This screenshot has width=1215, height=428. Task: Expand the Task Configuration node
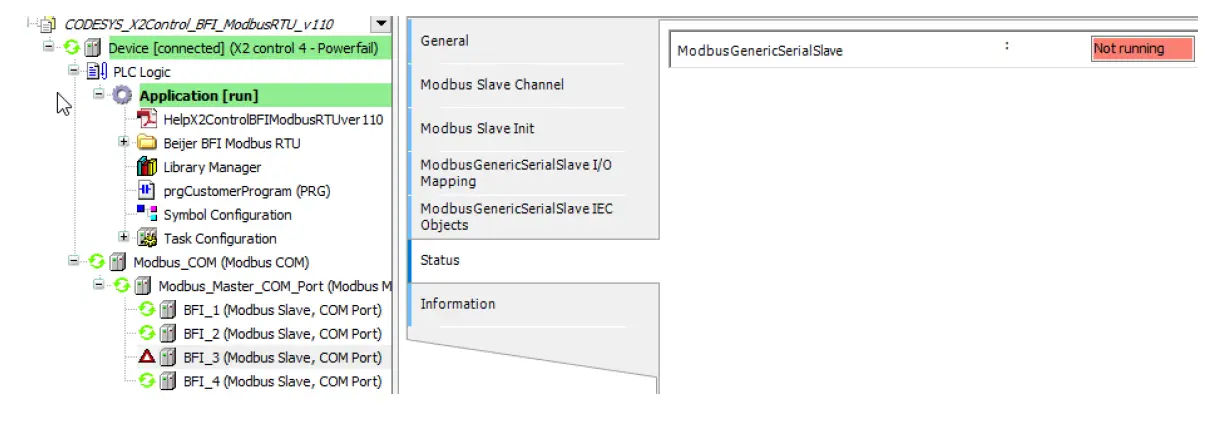124,238
